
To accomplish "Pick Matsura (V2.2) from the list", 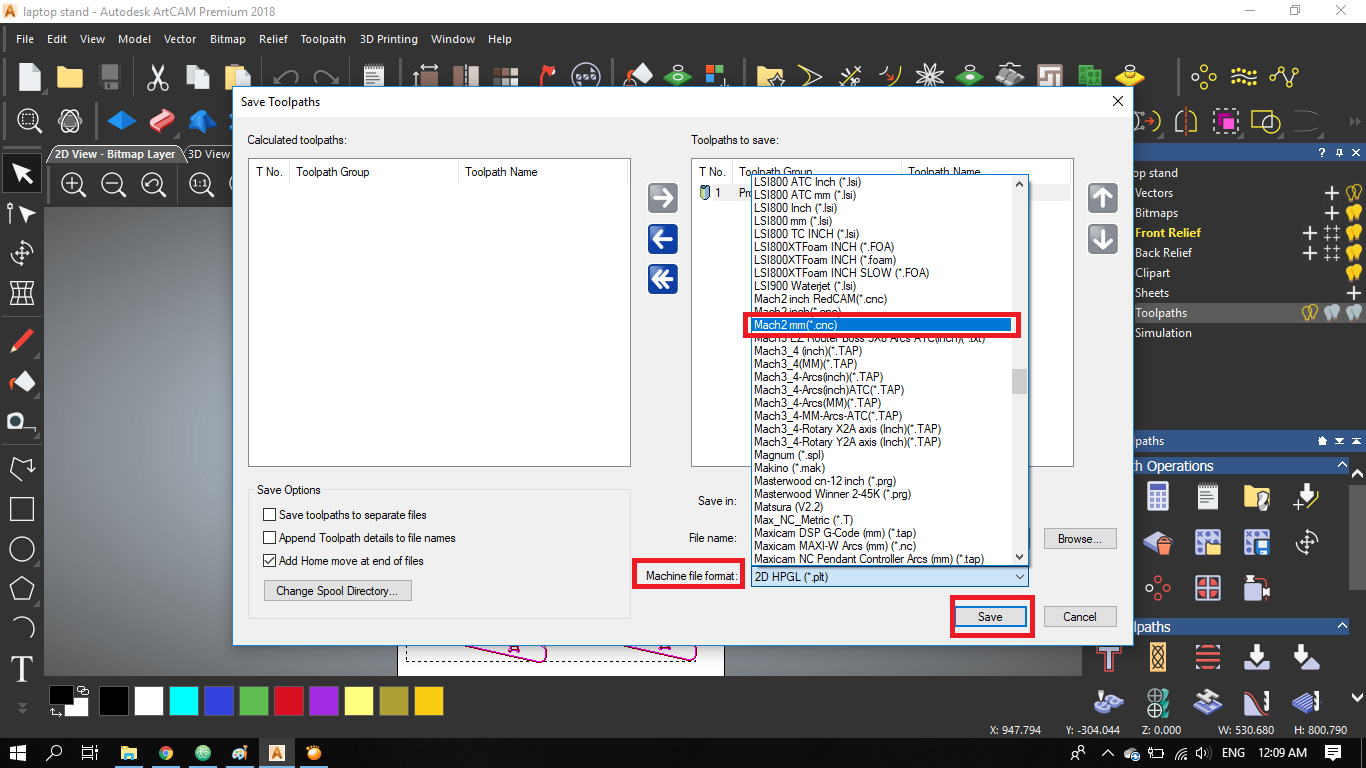I will click(x=881, y=507).
